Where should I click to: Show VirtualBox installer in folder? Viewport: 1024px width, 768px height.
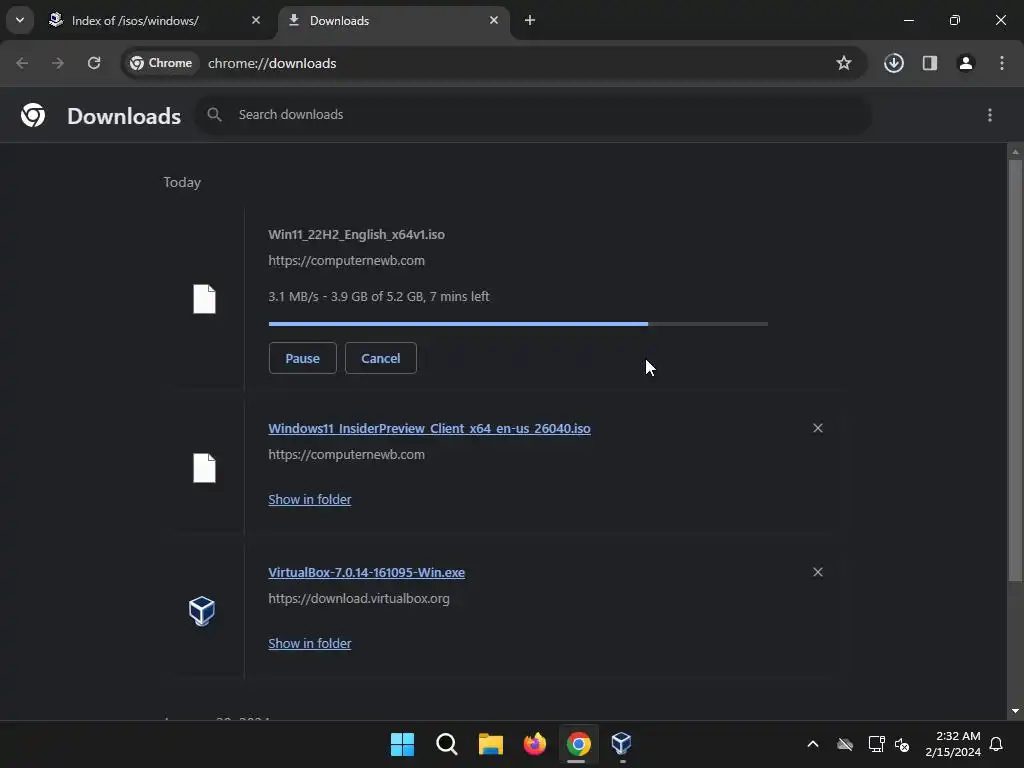[x=310, y=643]
